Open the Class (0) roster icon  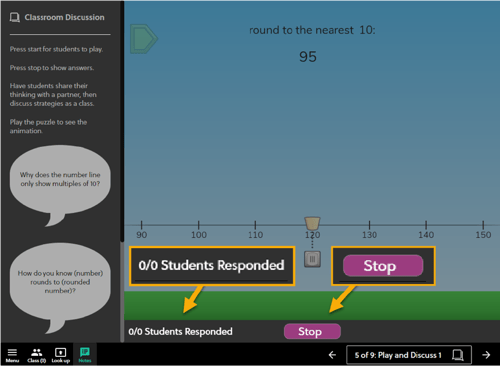click(x=36, y=355)
